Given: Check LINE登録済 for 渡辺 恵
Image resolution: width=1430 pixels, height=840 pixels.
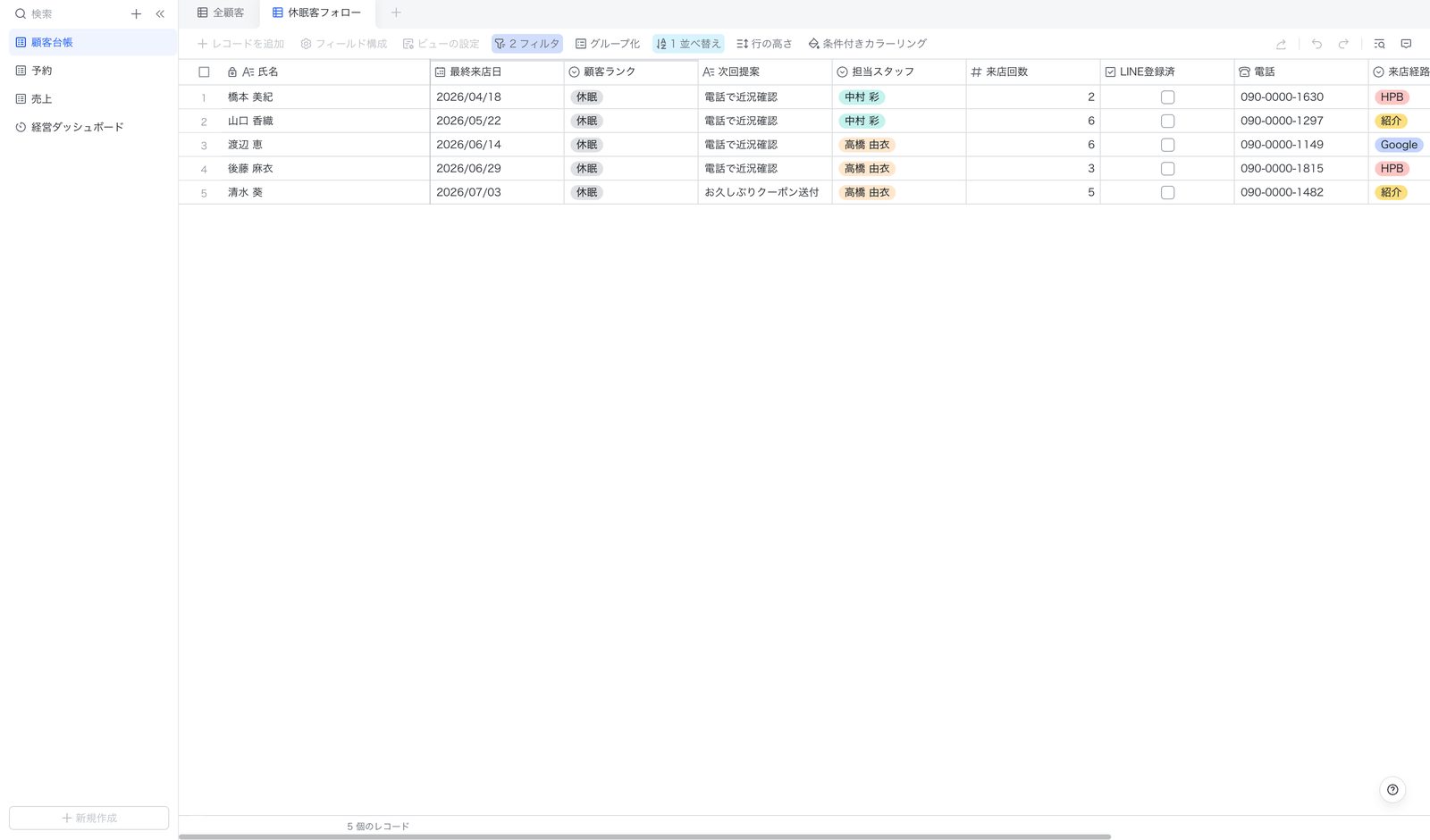Looking at the screenshot, I should pos(1167,145).
